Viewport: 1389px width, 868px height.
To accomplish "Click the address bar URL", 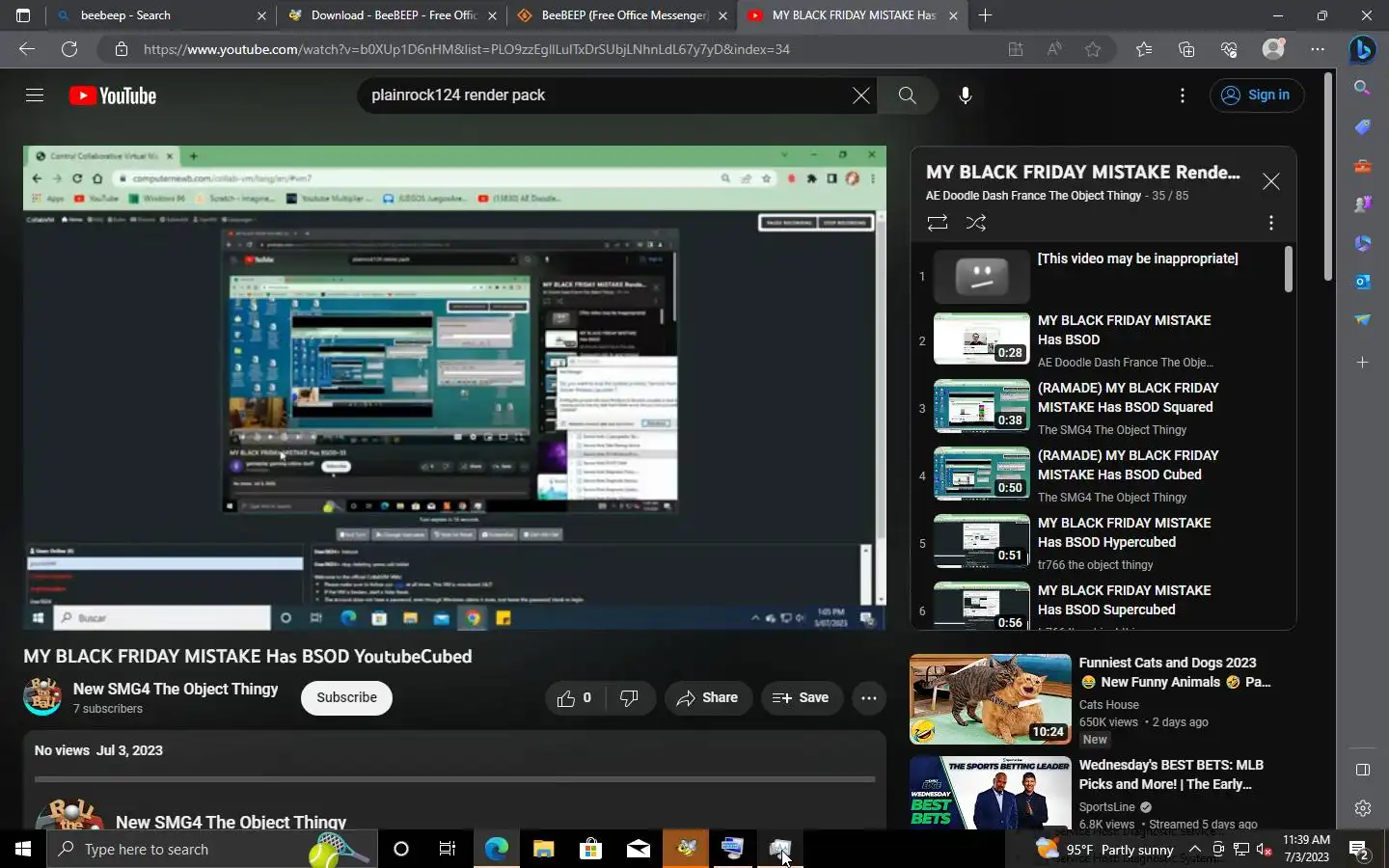I will (467, 49).
